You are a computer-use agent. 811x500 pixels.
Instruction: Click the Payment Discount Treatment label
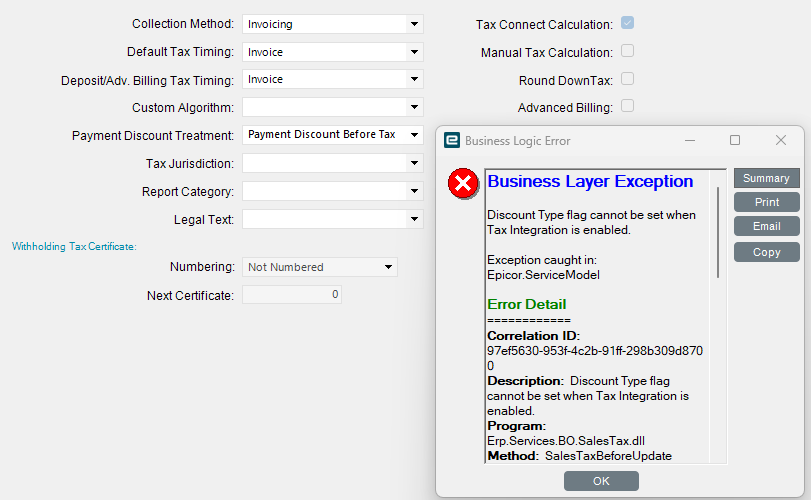(153, 135)
